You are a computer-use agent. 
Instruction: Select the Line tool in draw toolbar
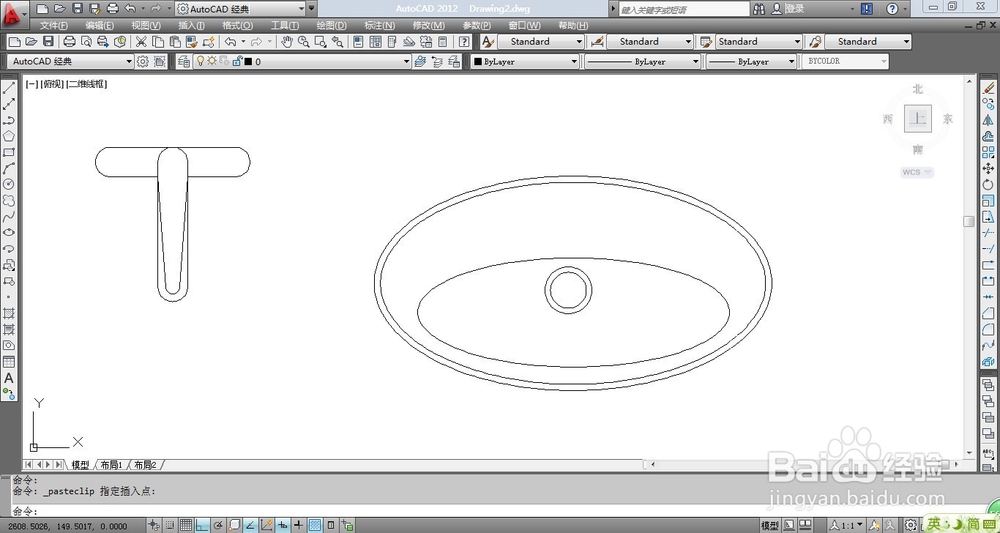click(x=9, y=88)
